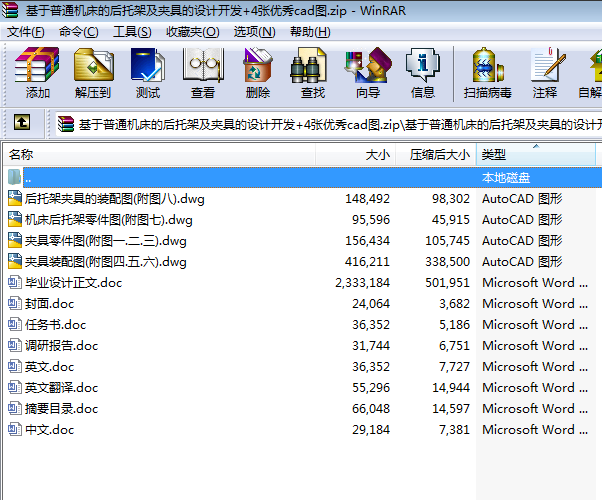Click the 测试 (Test) toolbar icon
Screen dimensions: 602x500
click(148, 65)
